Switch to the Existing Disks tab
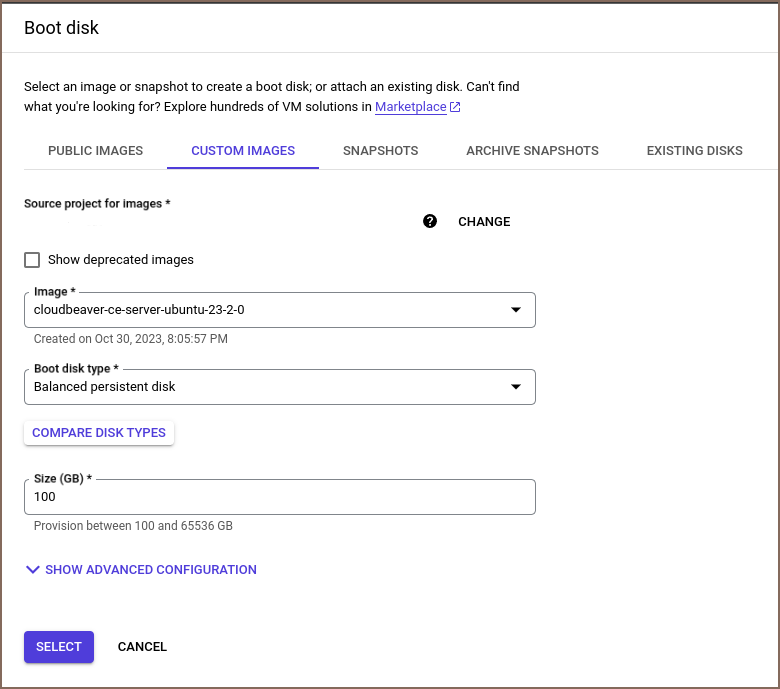Screen dimensions: 780x689 pos(694,151)
